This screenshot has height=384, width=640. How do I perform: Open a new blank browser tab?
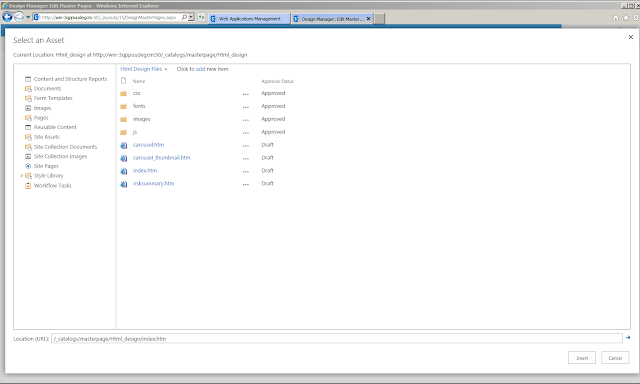379,19
